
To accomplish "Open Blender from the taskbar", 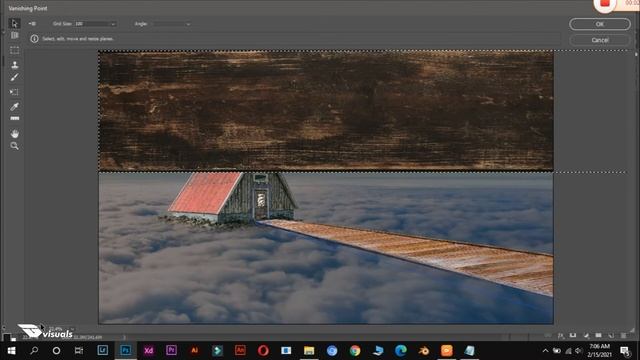I will (424, 351).
